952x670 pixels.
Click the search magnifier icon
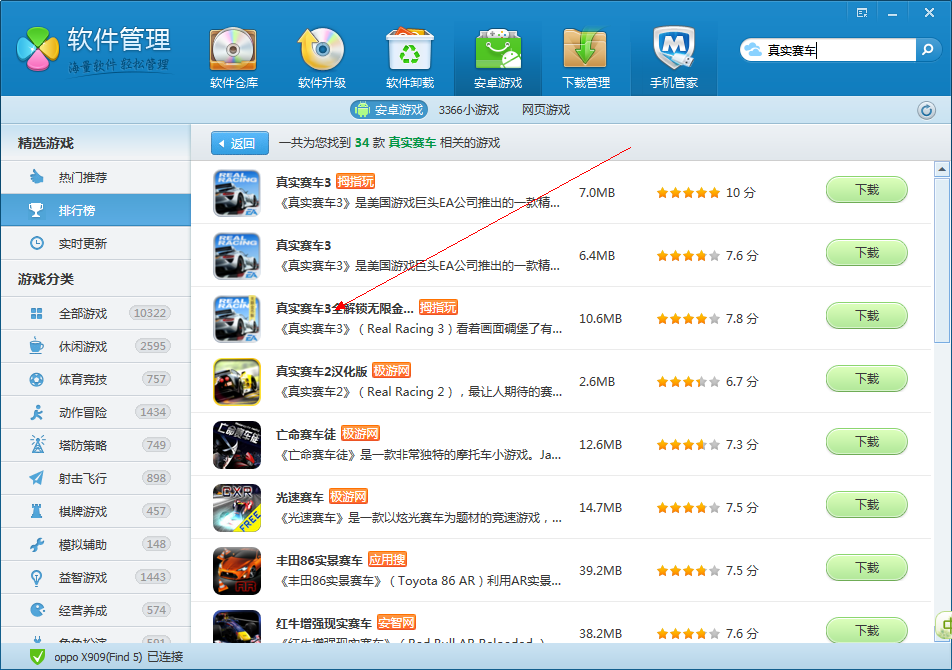(x=929, y=49)
